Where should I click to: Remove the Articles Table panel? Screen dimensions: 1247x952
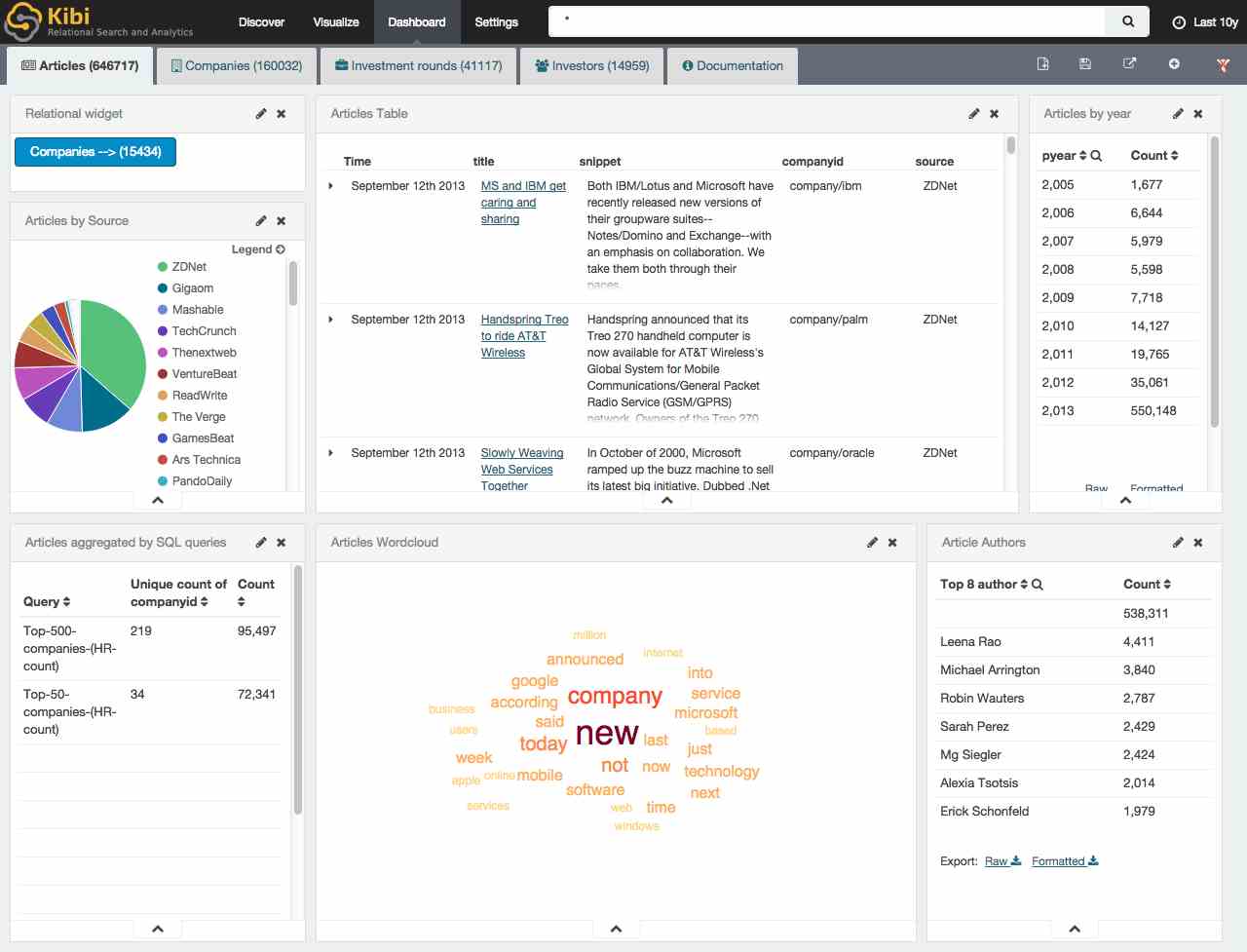click(995, 114)
